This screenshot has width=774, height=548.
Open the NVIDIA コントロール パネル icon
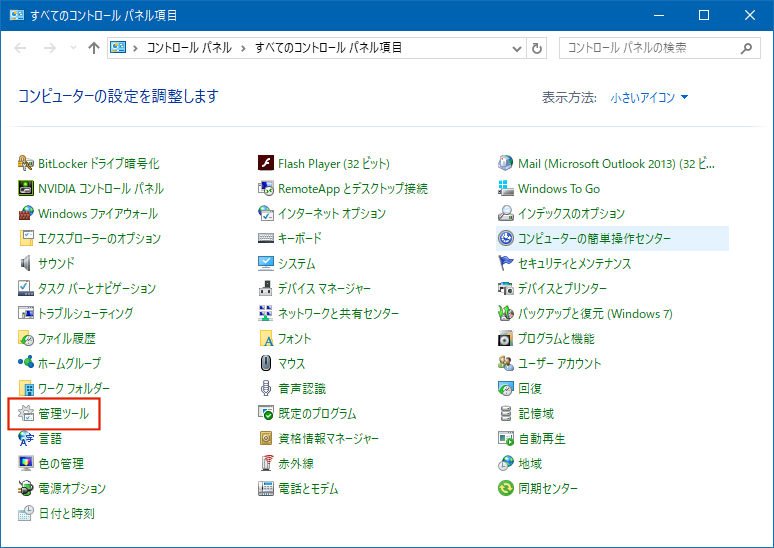coord(26,188)
